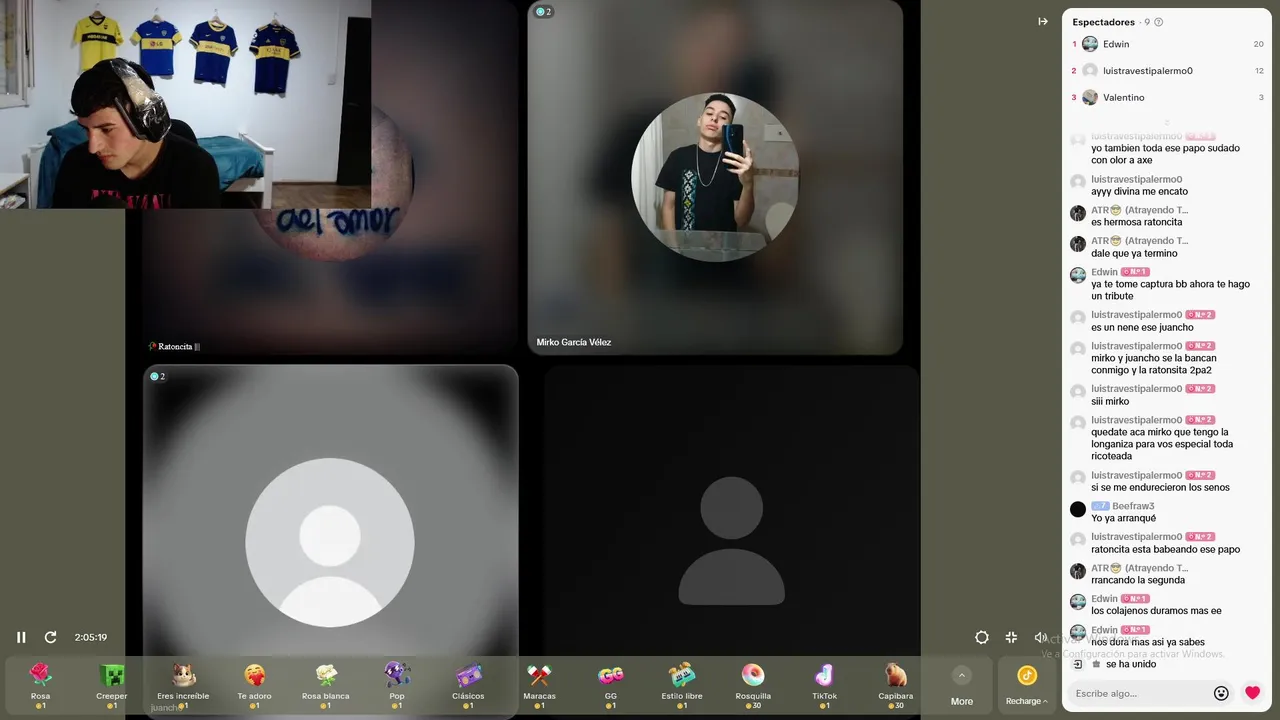This screenshot has height=720, width=1280.
Task: Send the Capibara gift
Action: coord(896,686)
